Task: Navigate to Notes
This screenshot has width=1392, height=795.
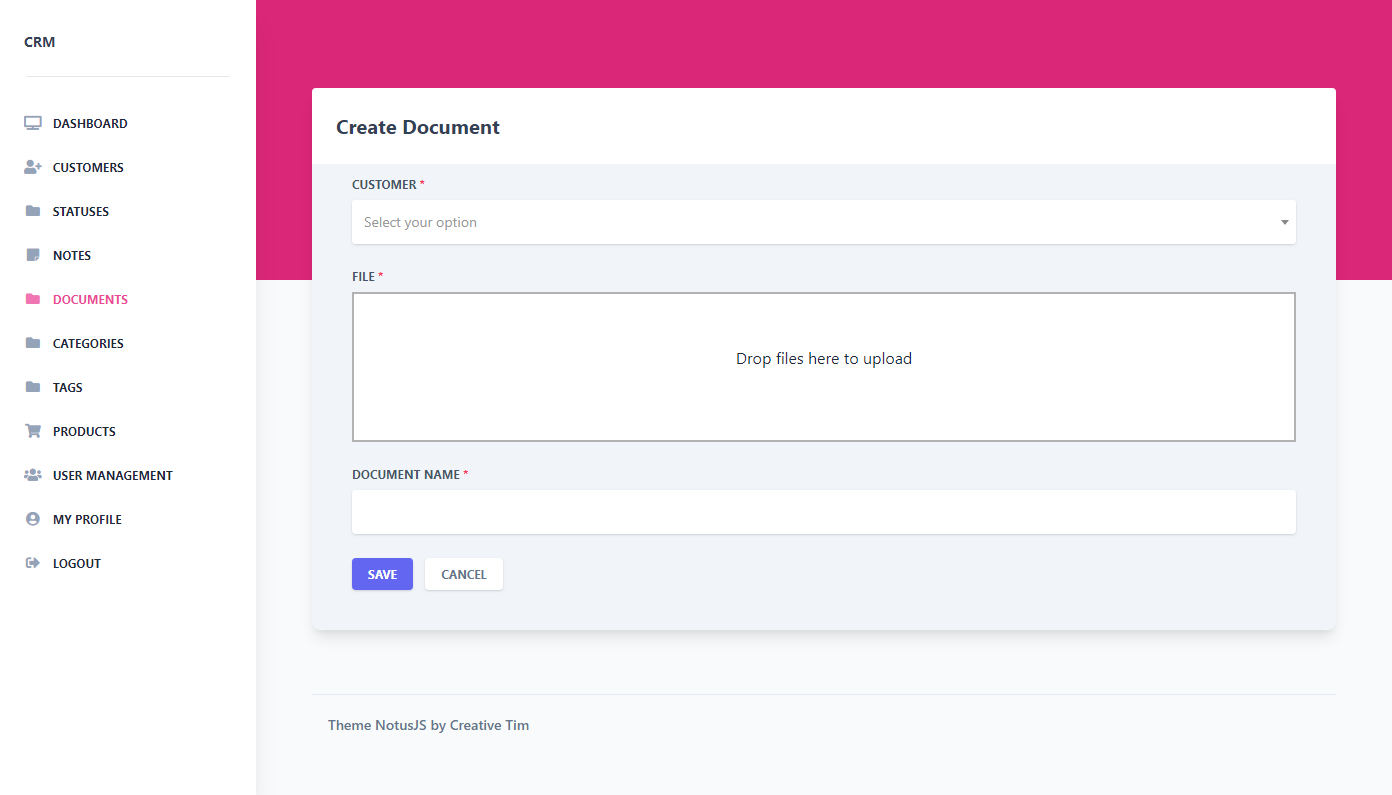Action: [x=72, y=256]
